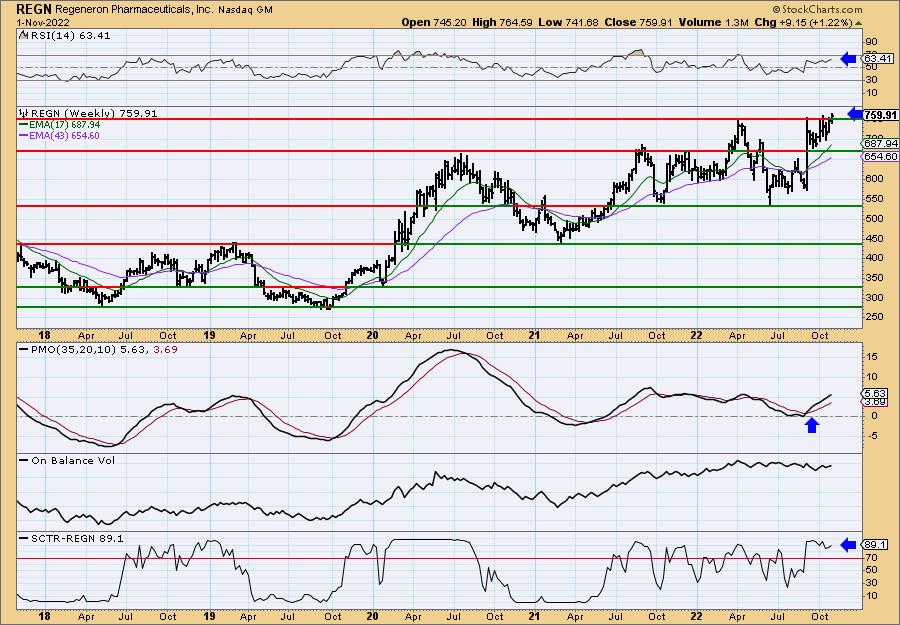Click the 70 level on the SCTR axis
Image resolution: width=900 pixels, height=625 pixels.
[x=871, y=557]
